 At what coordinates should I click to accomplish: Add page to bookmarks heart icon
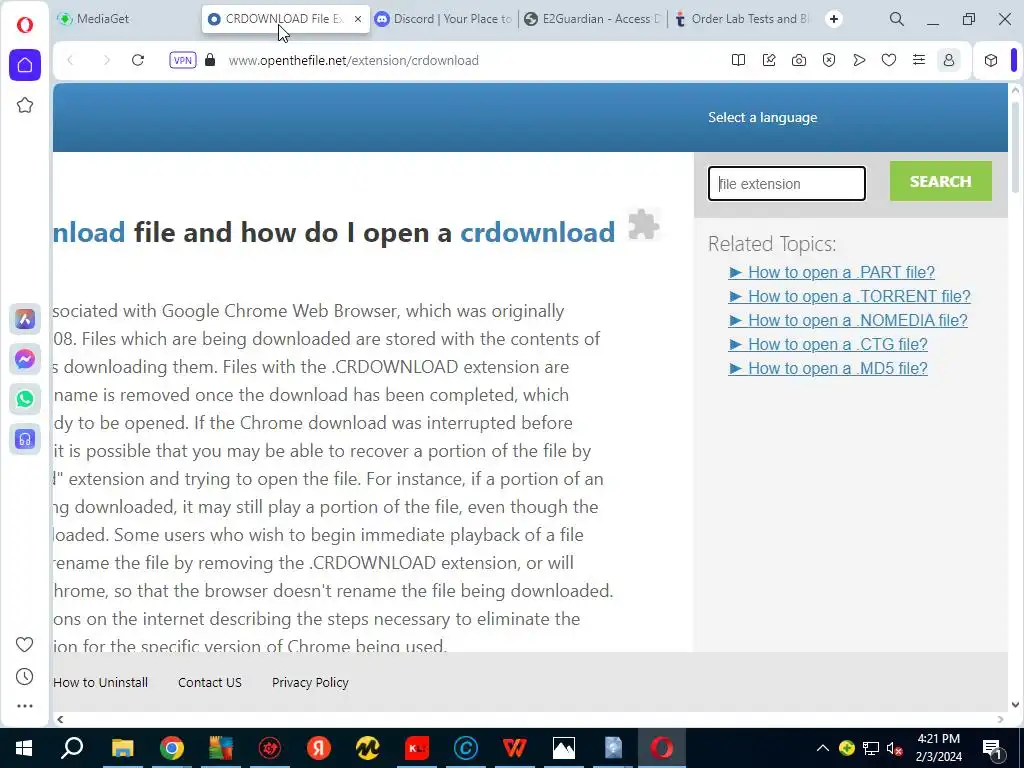click(889, 60)
